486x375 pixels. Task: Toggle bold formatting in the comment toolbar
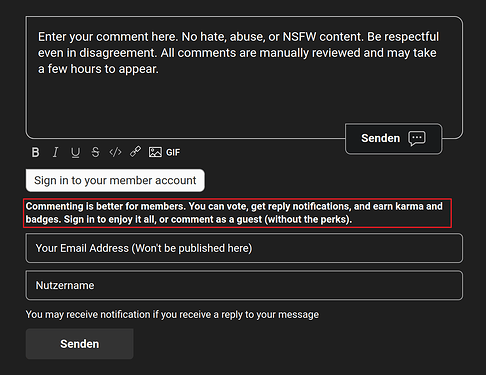point(35,152)
